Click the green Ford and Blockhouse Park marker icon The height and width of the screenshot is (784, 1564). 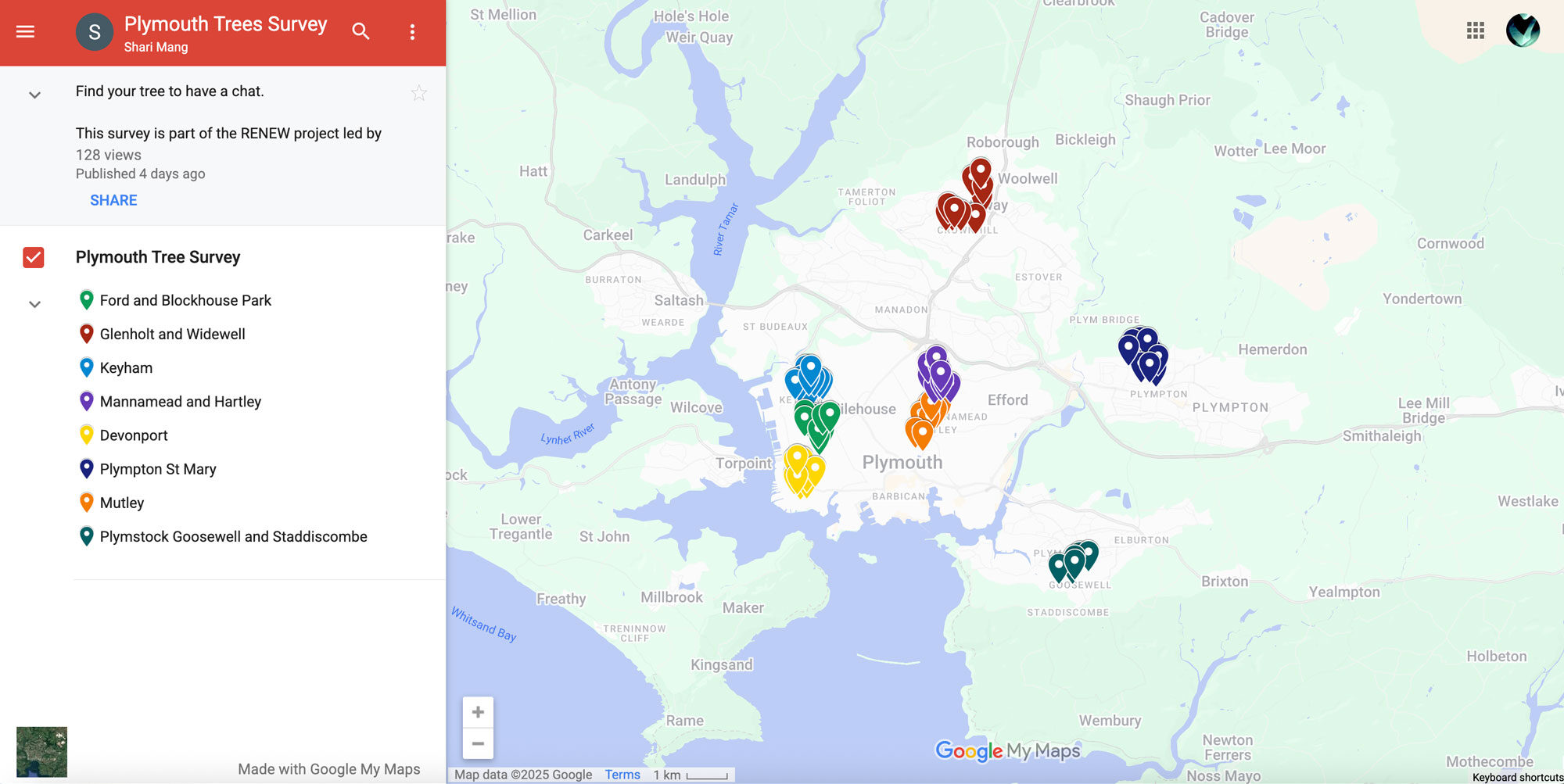click(x=86, y=299)
